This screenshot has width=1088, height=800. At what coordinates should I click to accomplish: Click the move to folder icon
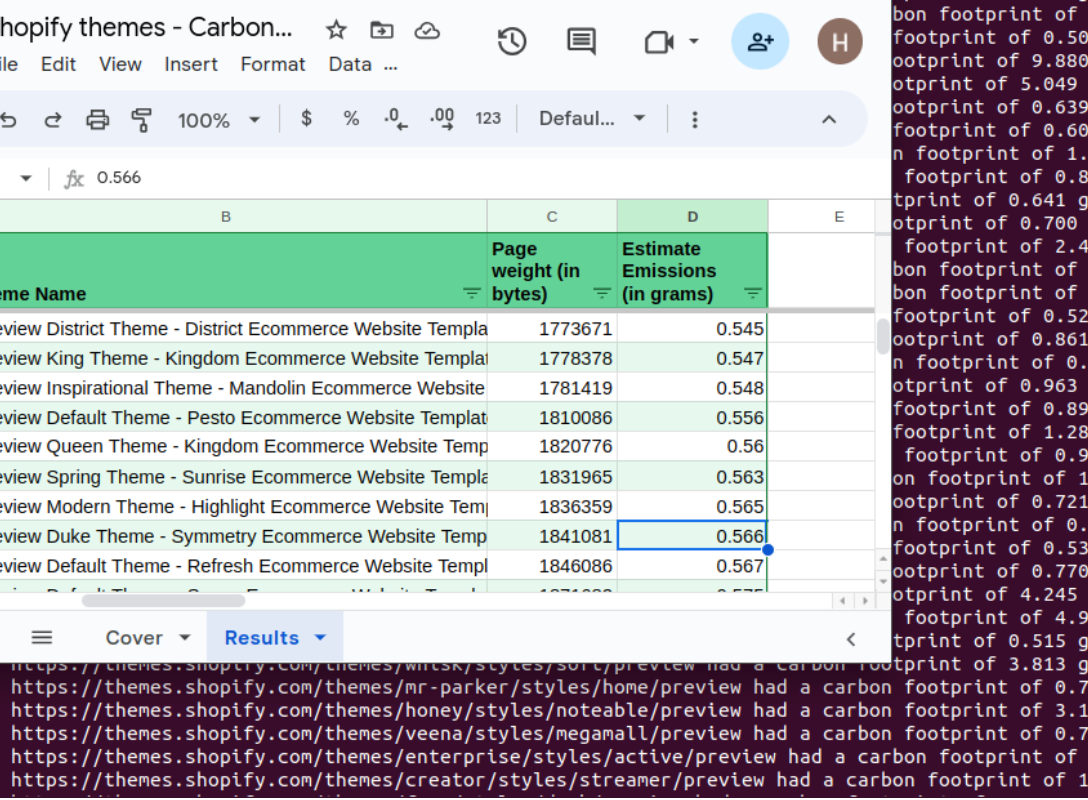(x=382, y=30)
